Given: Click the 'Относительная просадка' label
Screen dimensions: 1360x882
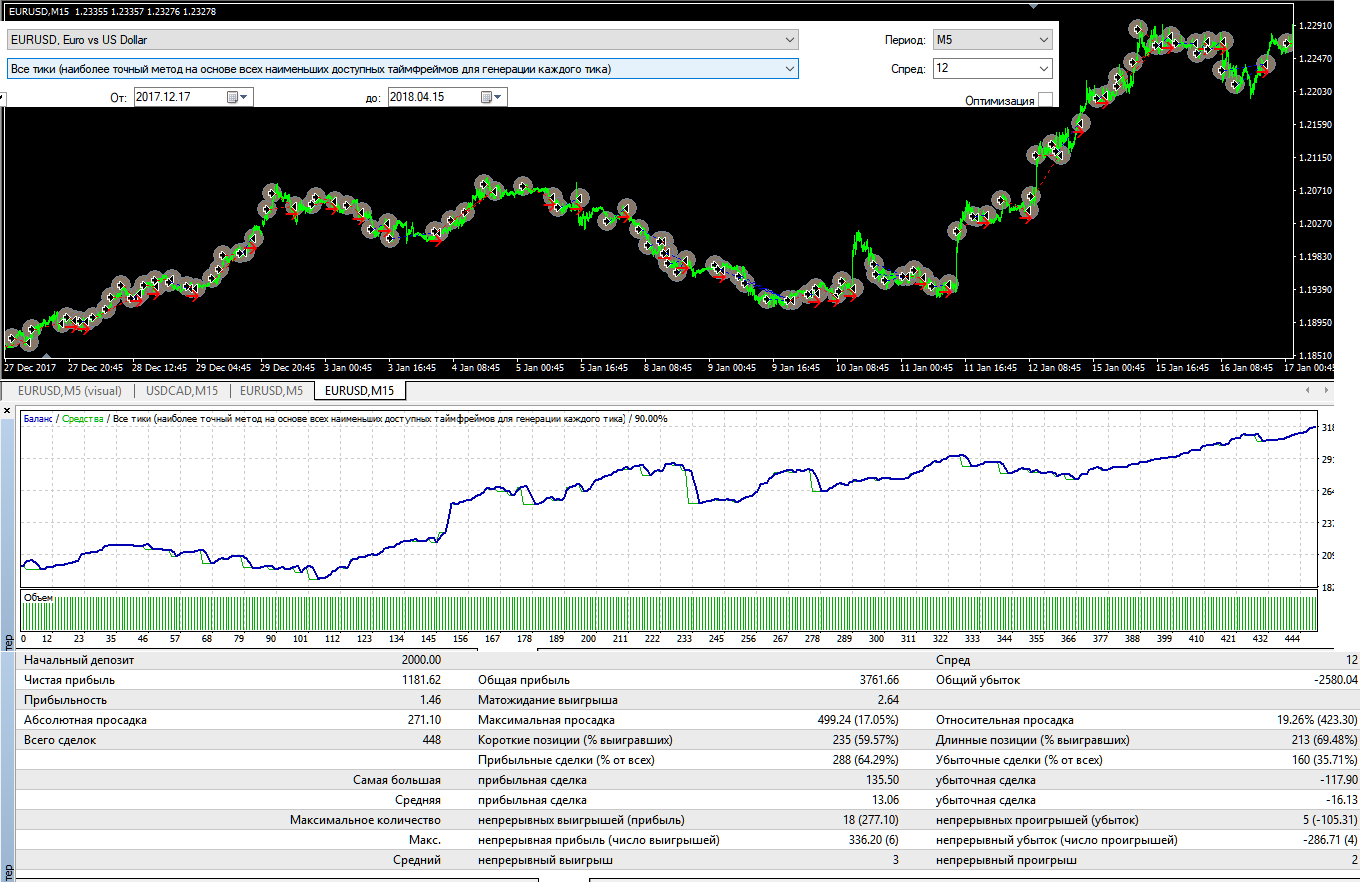Looking at the screenshot, I should pyautogui.click(x=1005, y=720).
